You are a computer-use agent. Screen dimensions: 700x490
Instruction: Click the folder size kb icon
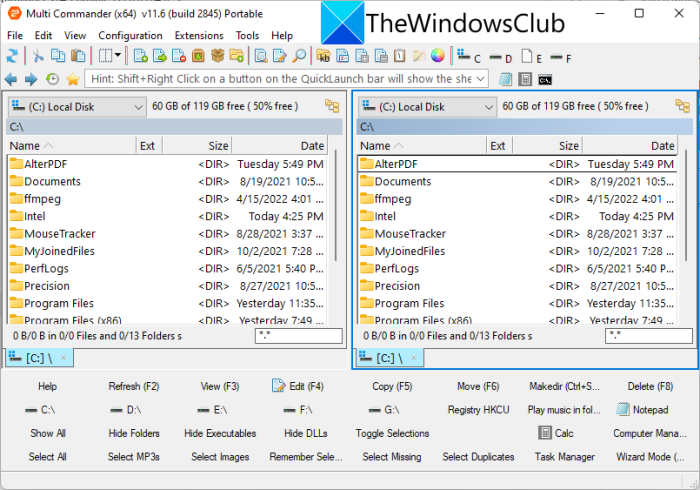click(x=323, y=56)
